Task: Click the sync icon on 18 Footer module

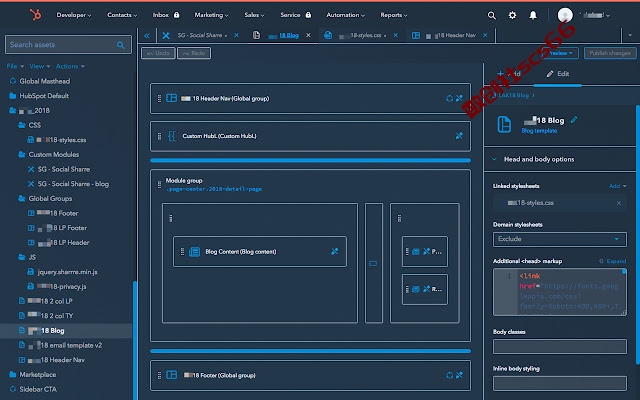Action: click(449, 375)
